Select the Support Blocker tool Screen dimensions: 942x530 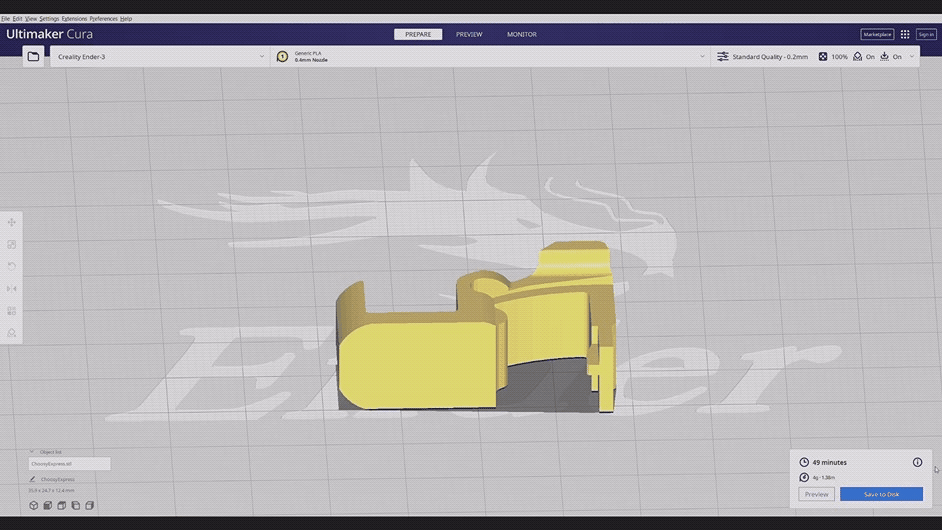coord(12,333)
